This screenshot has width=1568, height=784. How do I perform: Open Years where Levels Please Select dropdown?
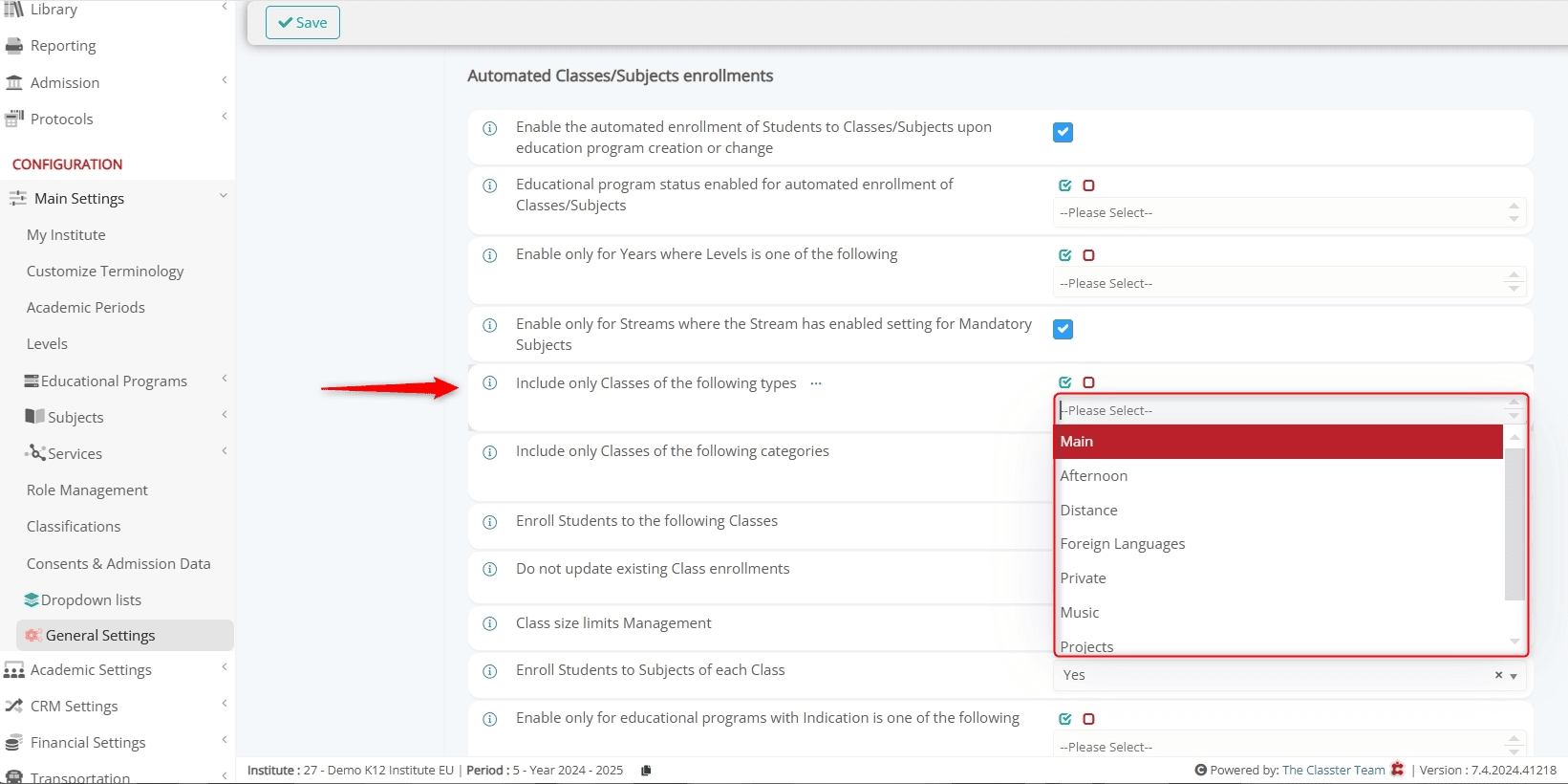point(1289,284)
